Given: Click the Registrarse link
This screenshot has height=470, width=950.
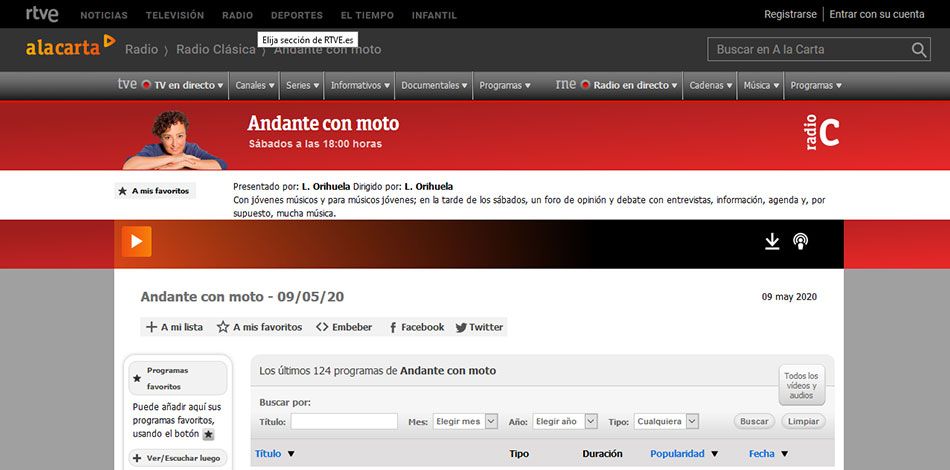Looking at the screenshot, I should (x=790, y=14).
